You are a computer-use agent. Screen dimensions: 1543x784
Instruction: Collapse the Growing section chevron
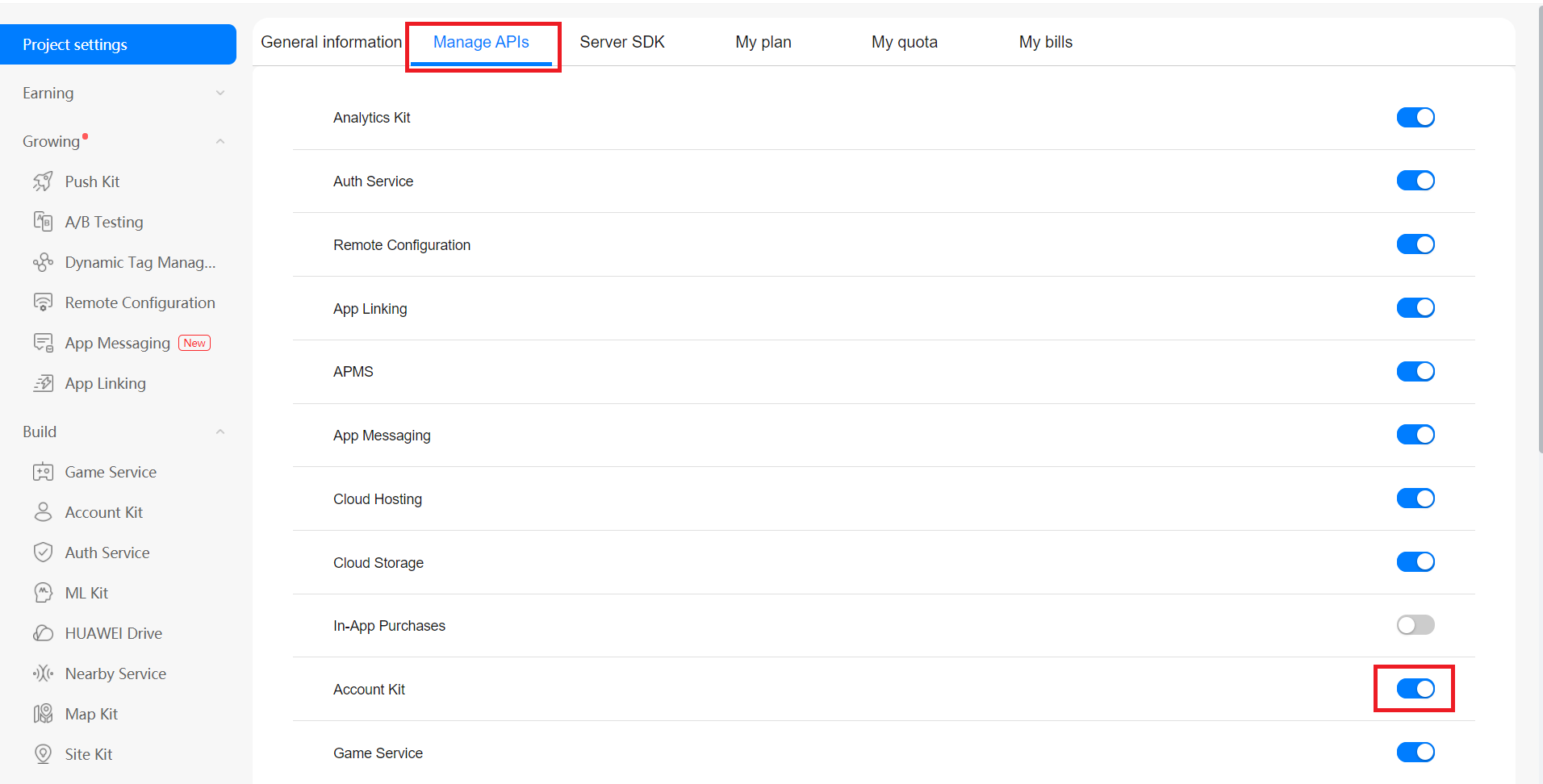tap(220, 142)
